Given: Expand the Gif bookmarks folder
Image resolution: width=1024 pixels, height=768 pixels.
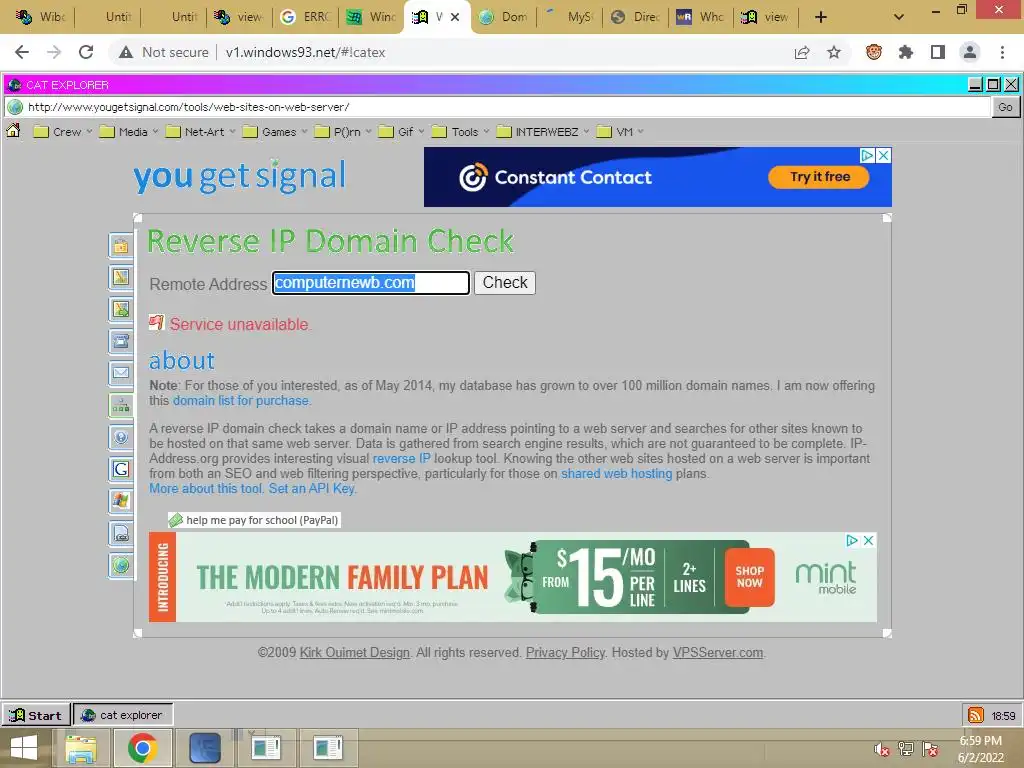Looking at the screenshot, I should [402, 132].
